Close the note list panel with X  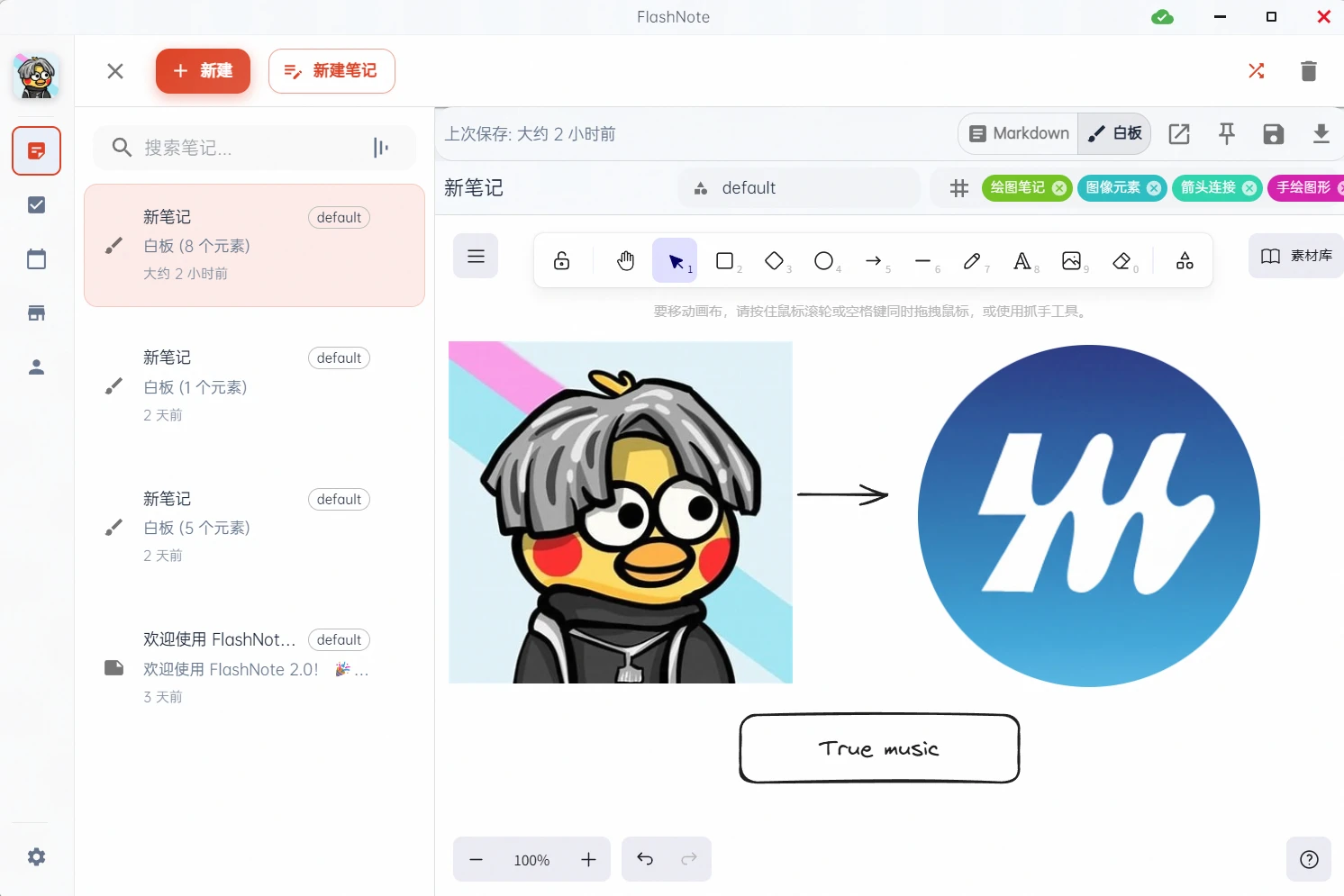[115, 71]
